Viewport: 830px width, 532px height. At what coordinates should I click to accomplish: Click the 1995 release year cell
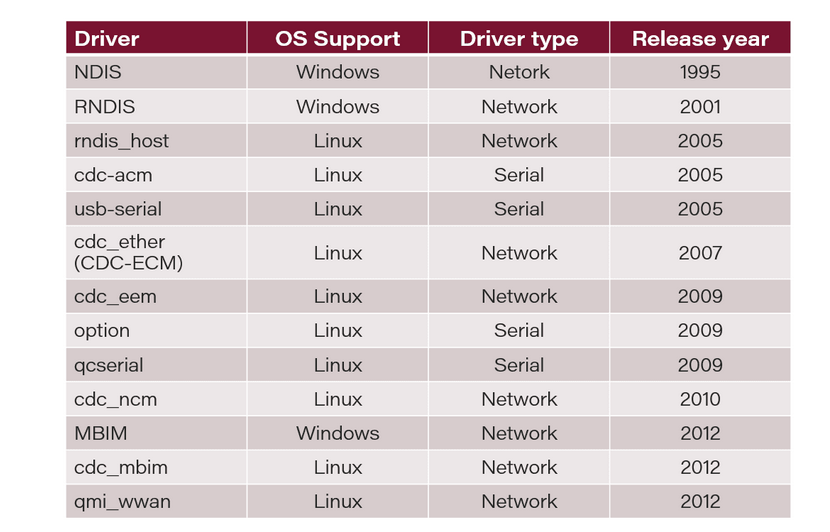700,72
